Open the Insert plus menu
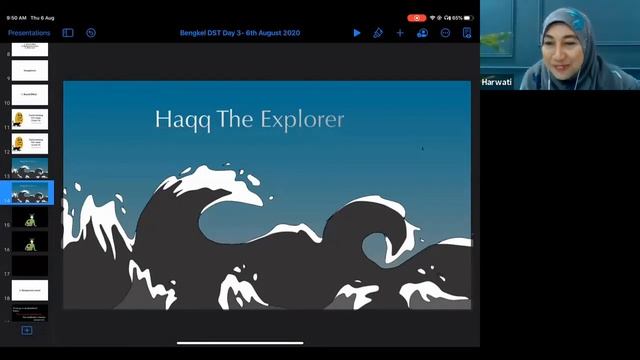This screenshot has width=640, height=360. (400, 33)
